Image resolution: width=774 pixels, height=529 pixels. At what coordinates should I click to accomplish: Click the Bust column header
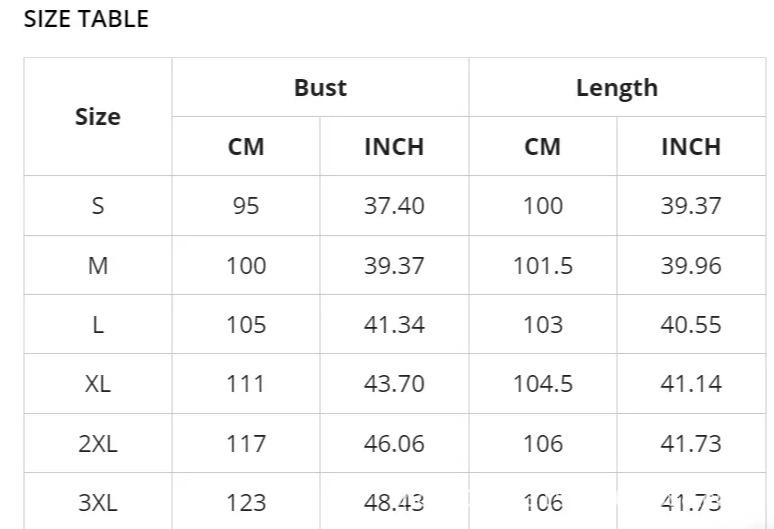pyautogui.click(x=320, y=88)
